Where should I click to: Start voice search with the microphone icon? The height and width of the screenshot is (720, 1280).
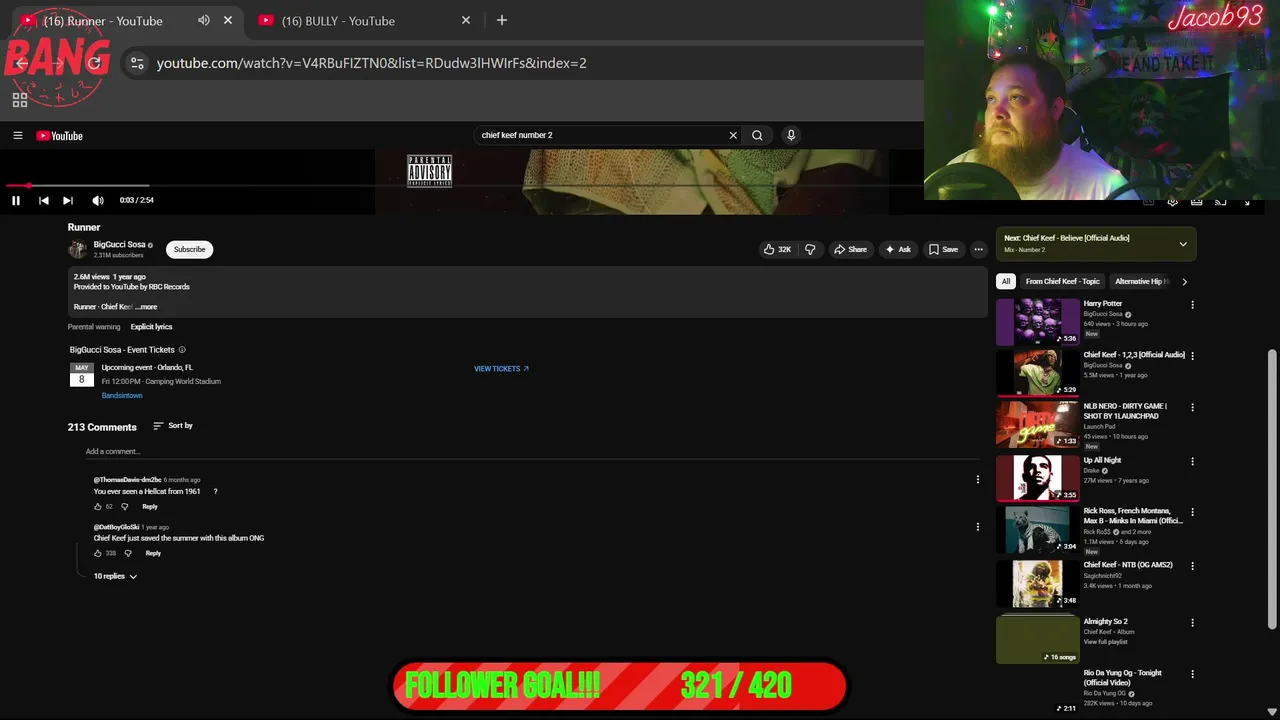(791, 135)
